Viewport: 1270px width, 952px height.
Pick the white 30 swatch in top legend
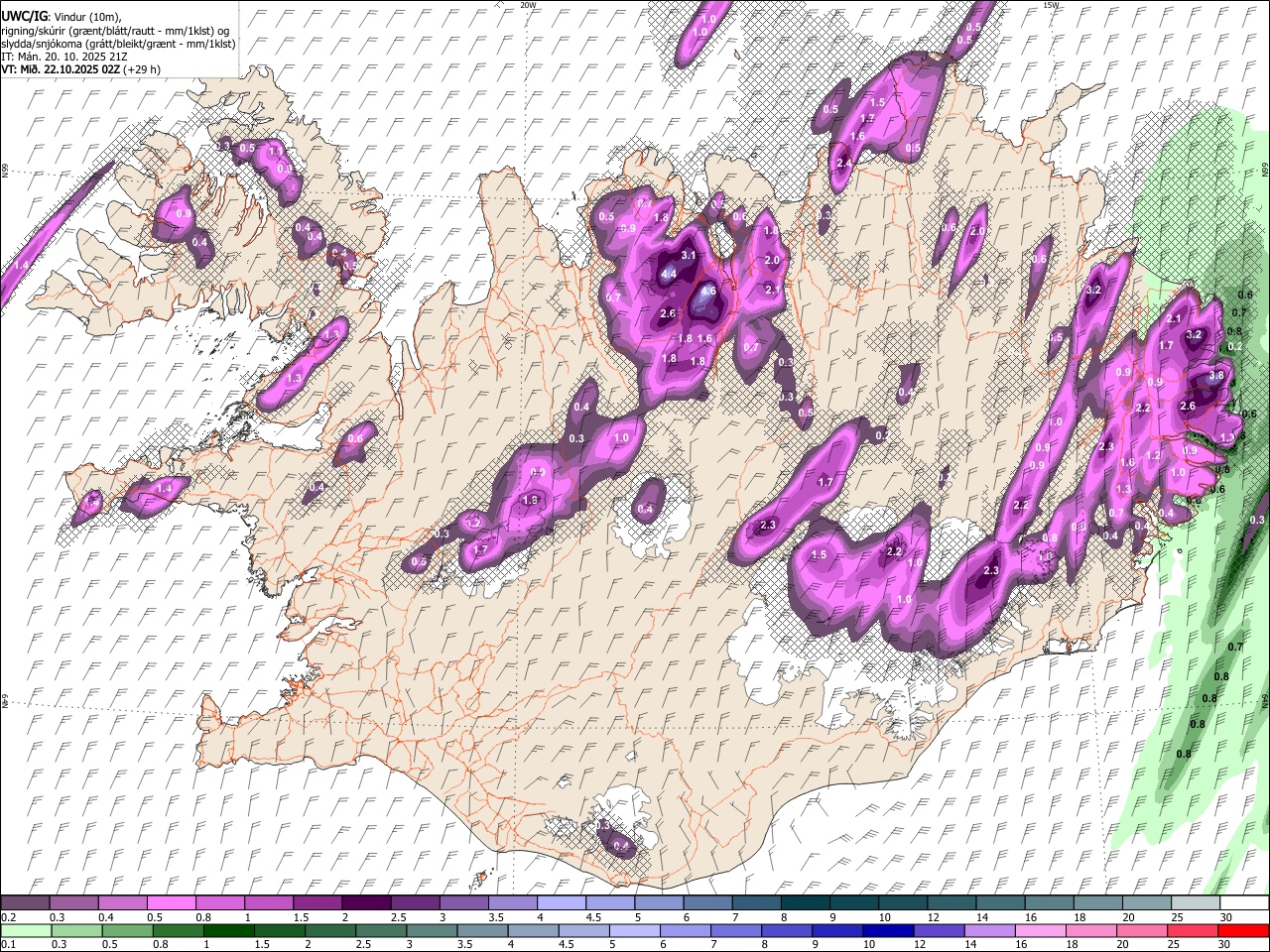pos(1244,903)
